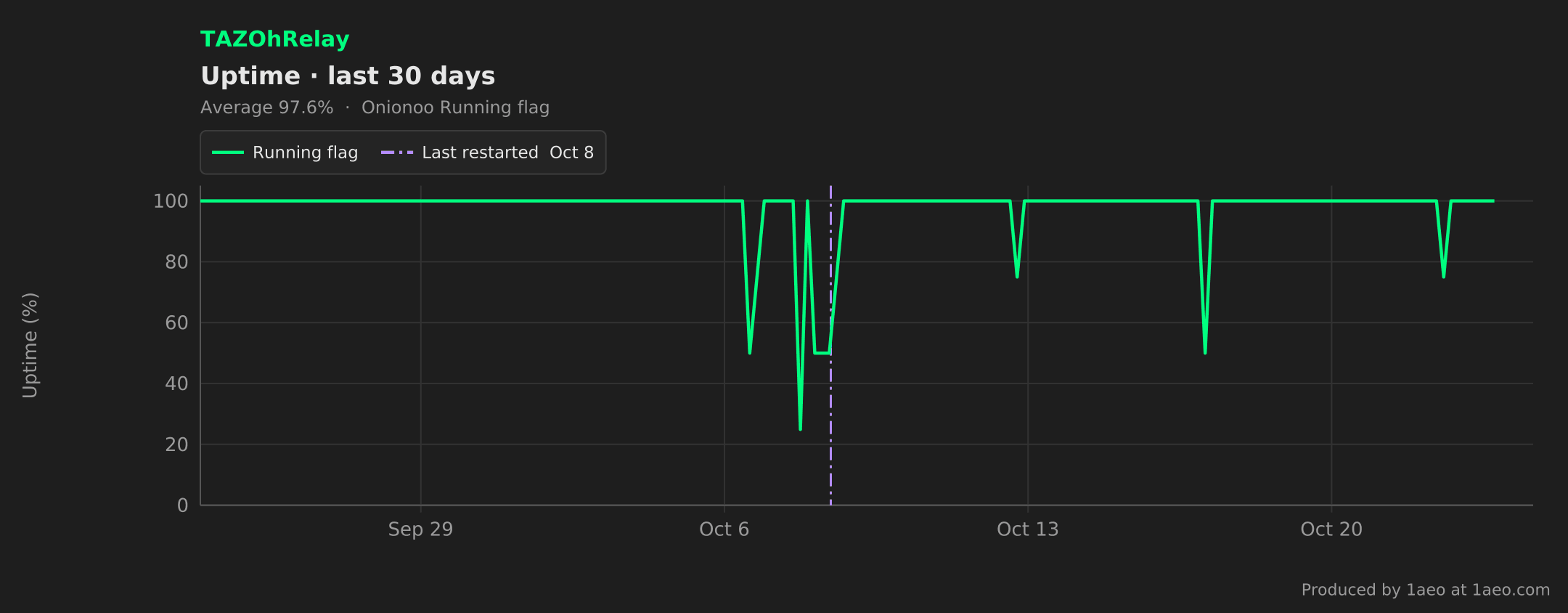Click the TAZOhRelay relay name
This screenshot has width=1568, height=613.
[x=274, y=39]
